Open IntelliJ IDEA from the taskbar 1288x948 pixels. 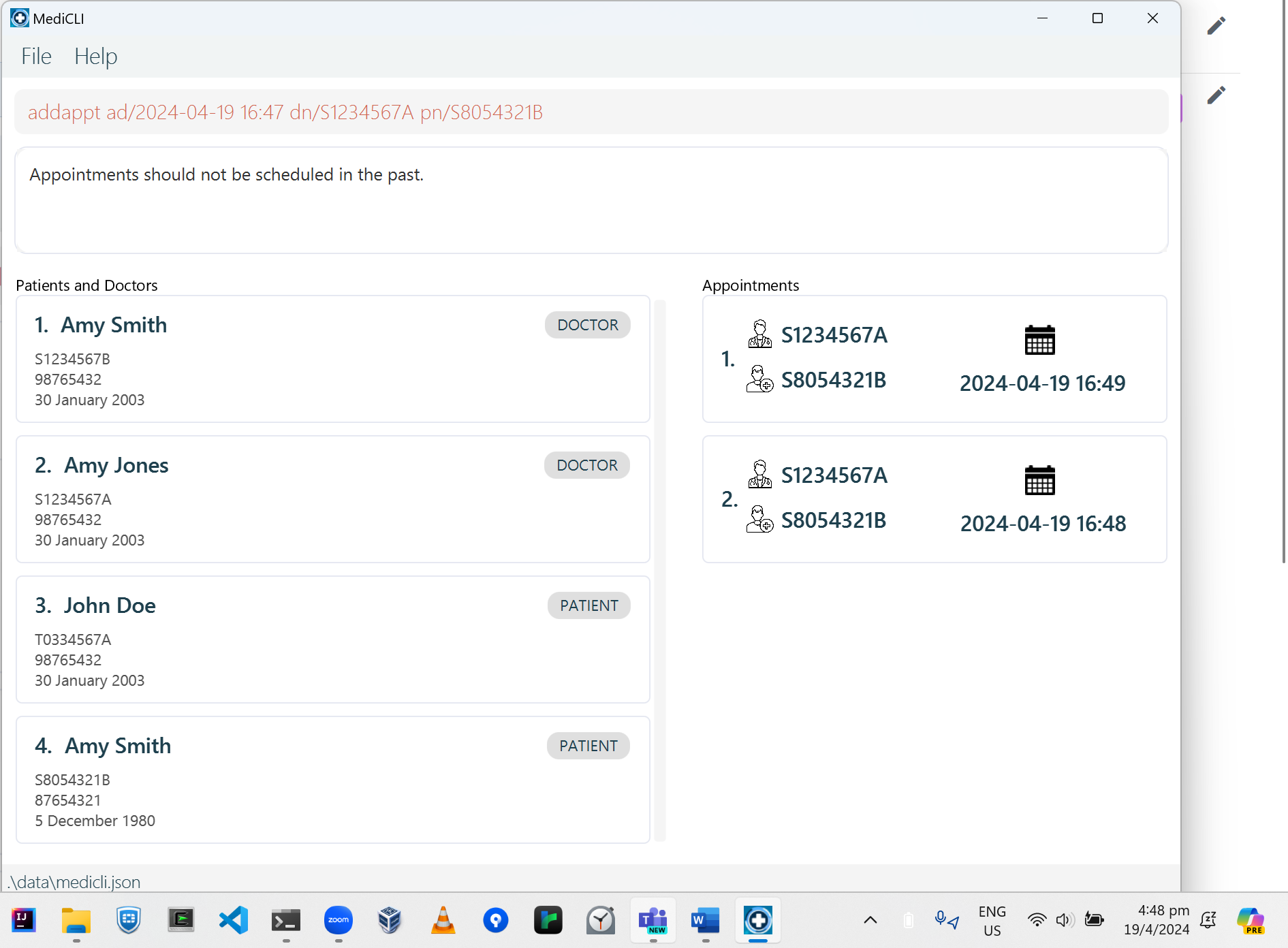[24, 921]
